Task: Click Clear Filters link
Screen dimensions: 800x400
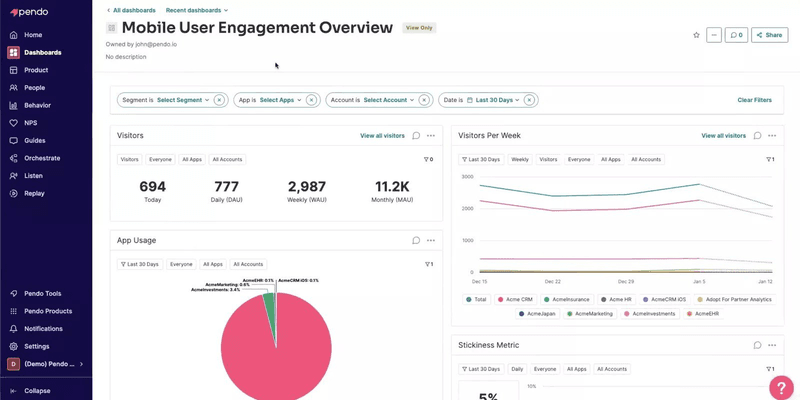Action: 754,100
